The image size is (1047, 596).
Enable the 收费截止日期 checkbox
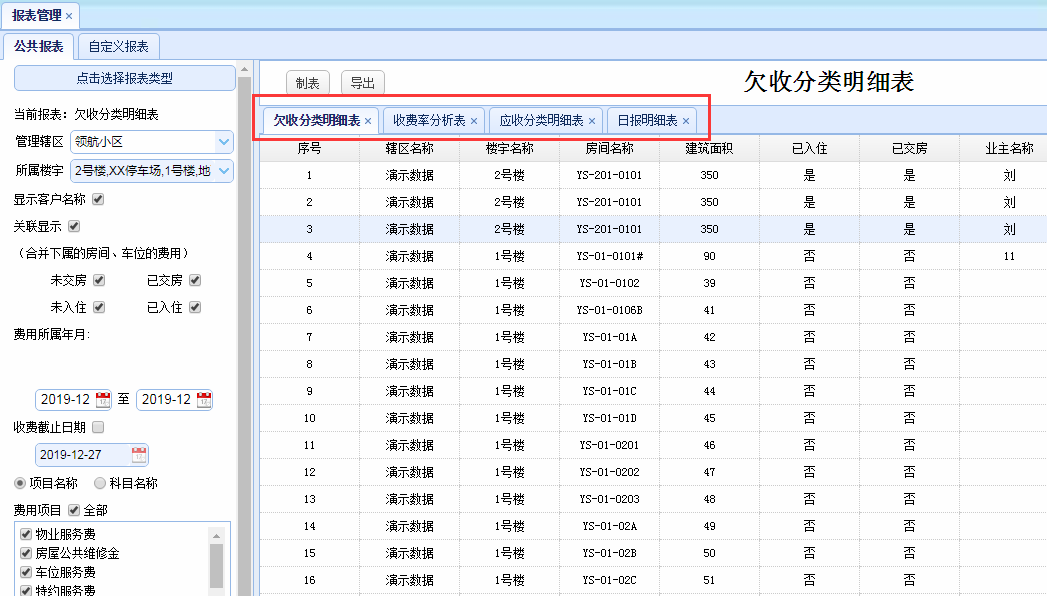[x=98, y=428]
